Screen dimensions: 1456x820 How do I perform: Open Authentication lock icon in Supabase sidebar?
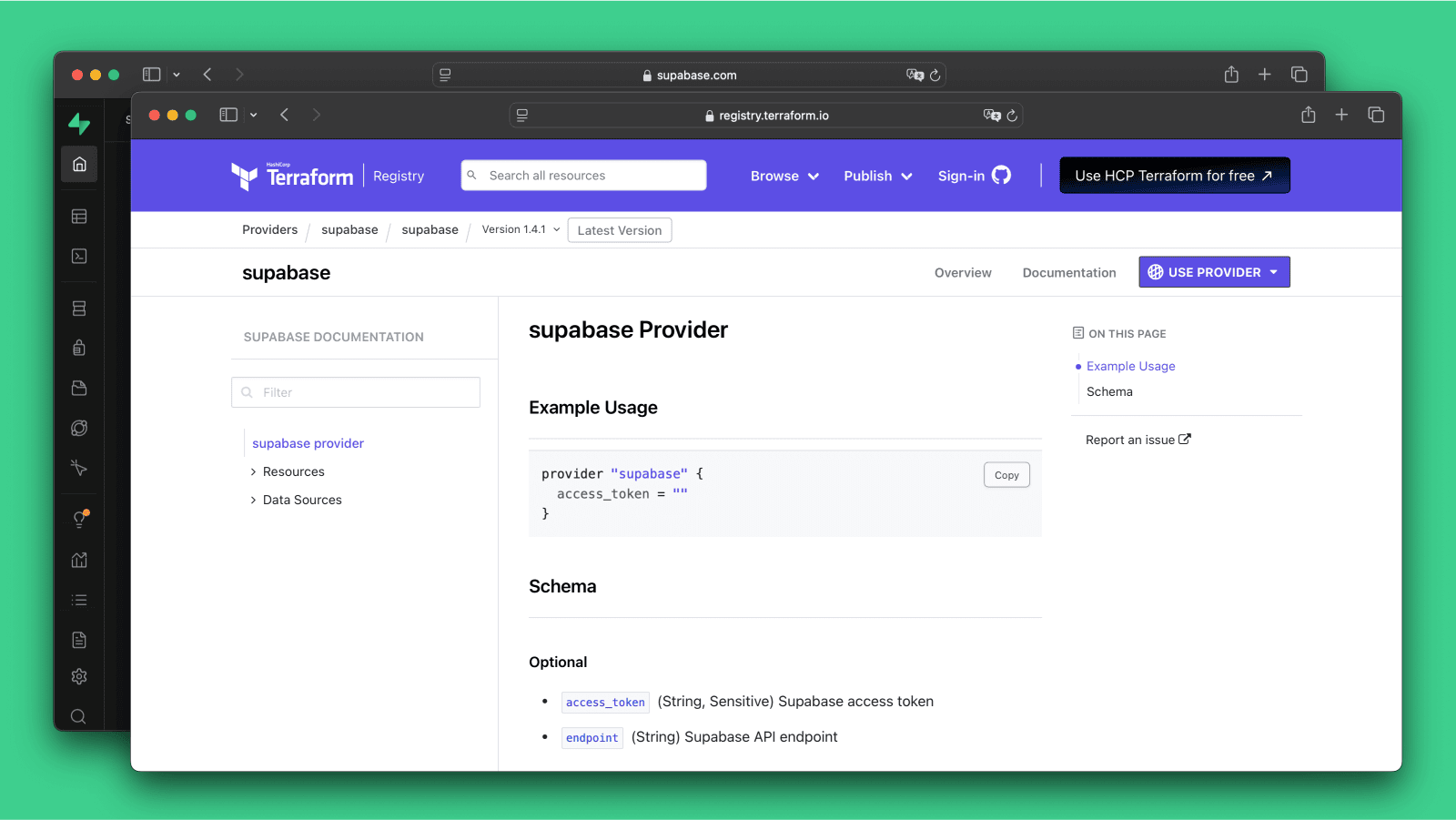coord(79,348)
